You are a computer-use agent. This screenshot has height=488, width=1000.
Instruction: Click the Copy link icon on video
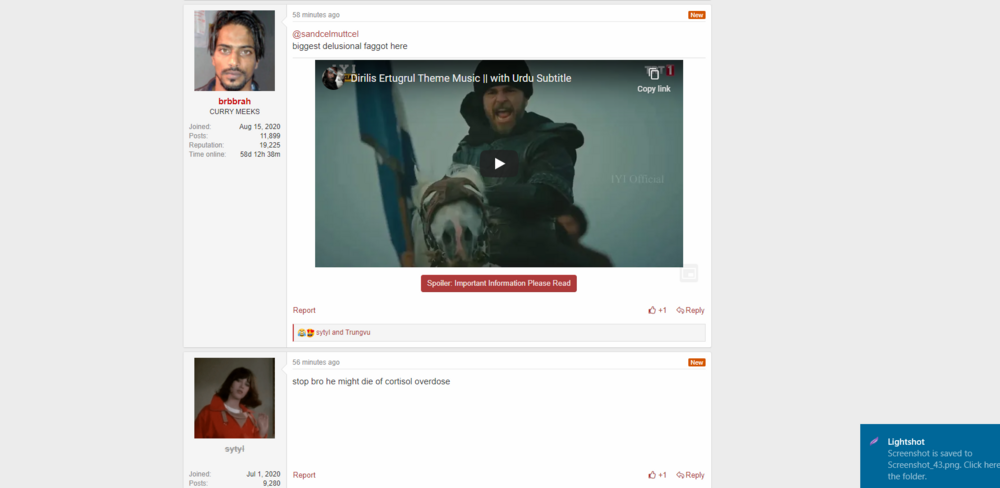click(654, 73)
